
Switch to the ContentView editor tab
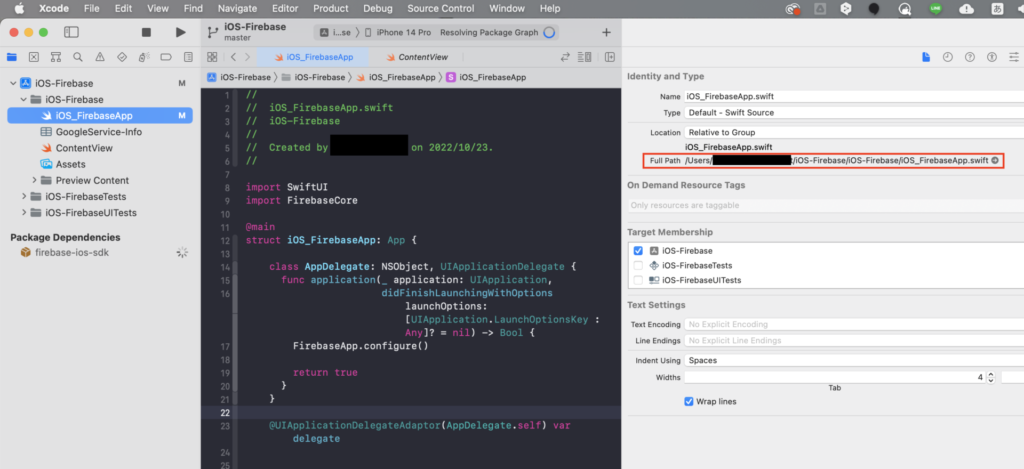pos(422,57)
